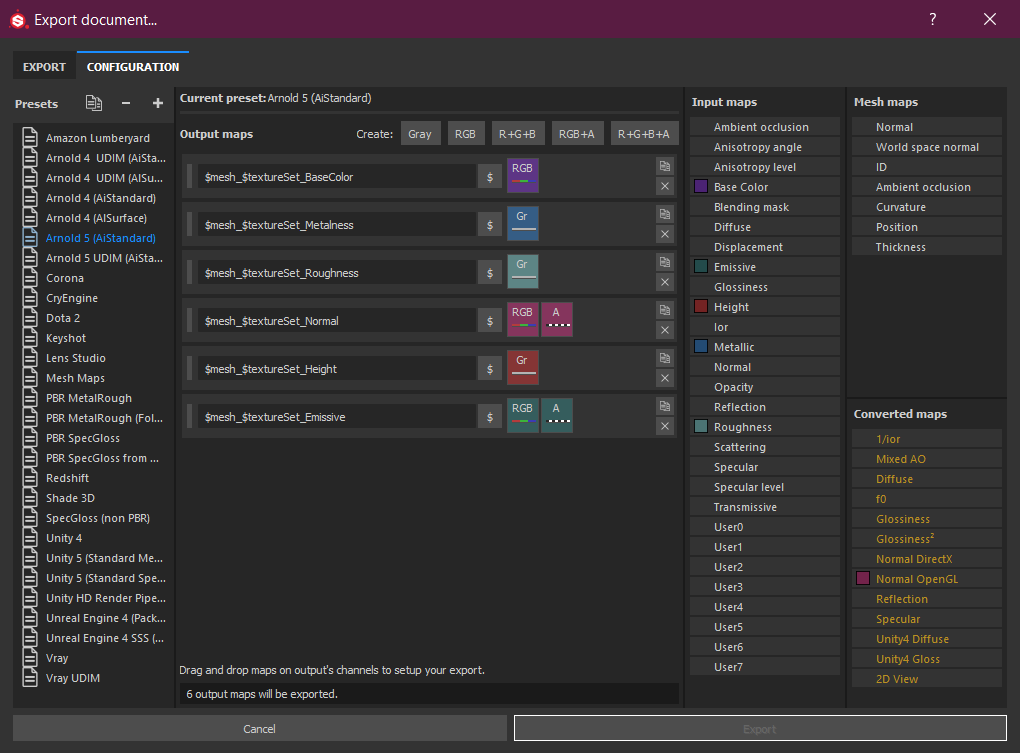
Task: Duplicate the Metalness output map
Action: [x=665, y=215]
